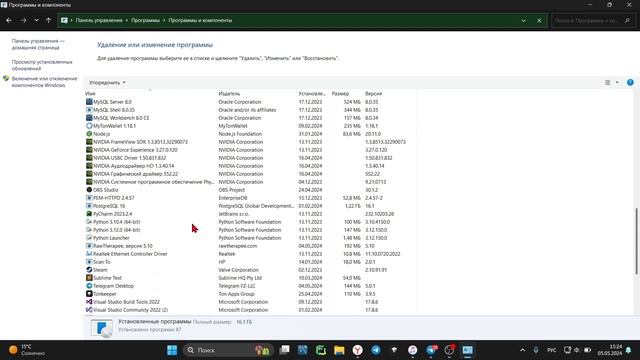Open the help icon in the toolbar

[630, 82]
